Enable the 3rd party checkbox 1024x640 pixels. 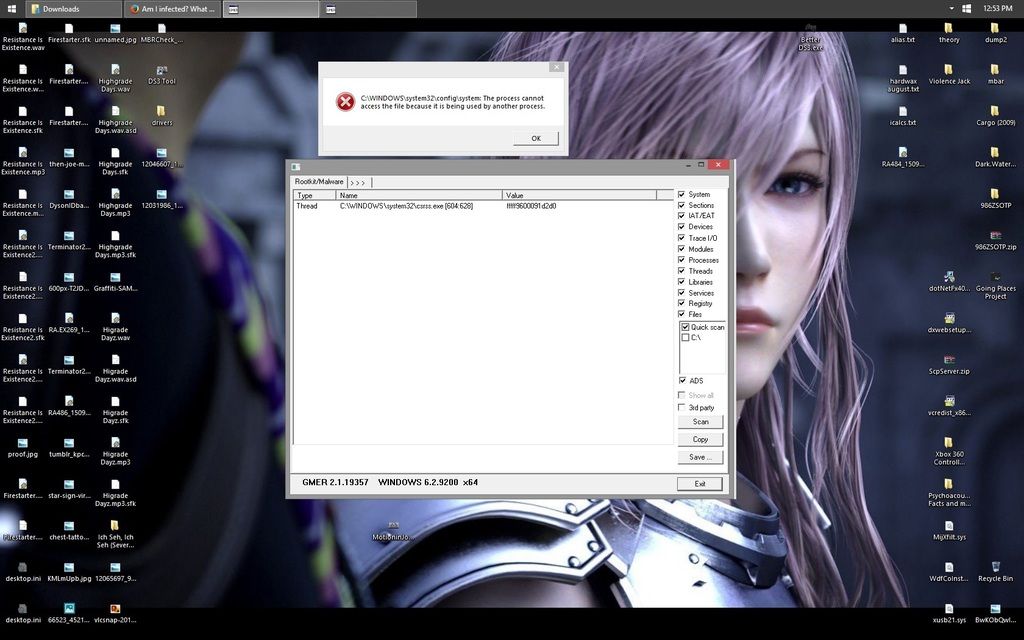click(682, 408)
